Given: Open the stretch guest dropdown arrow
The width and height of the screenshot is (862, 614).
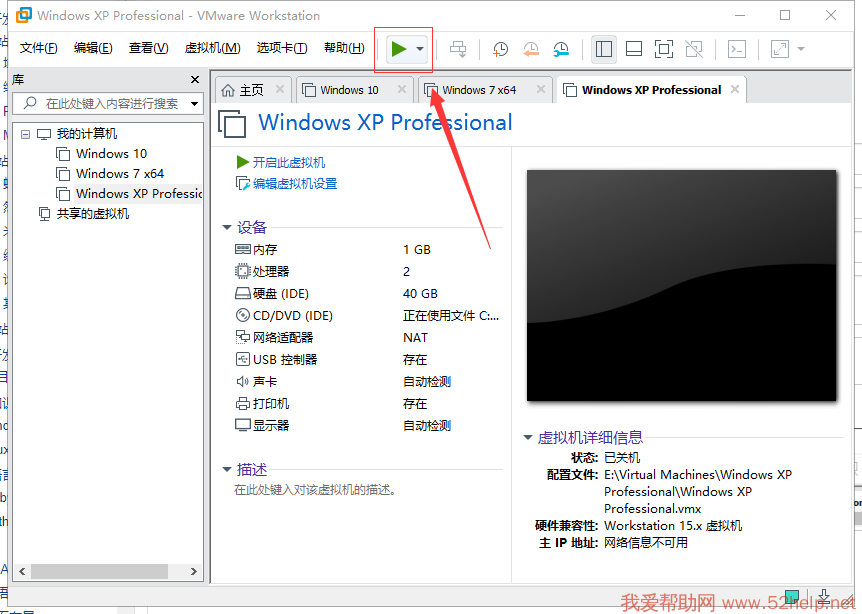Looking at the screenshot, I should 801,49.
